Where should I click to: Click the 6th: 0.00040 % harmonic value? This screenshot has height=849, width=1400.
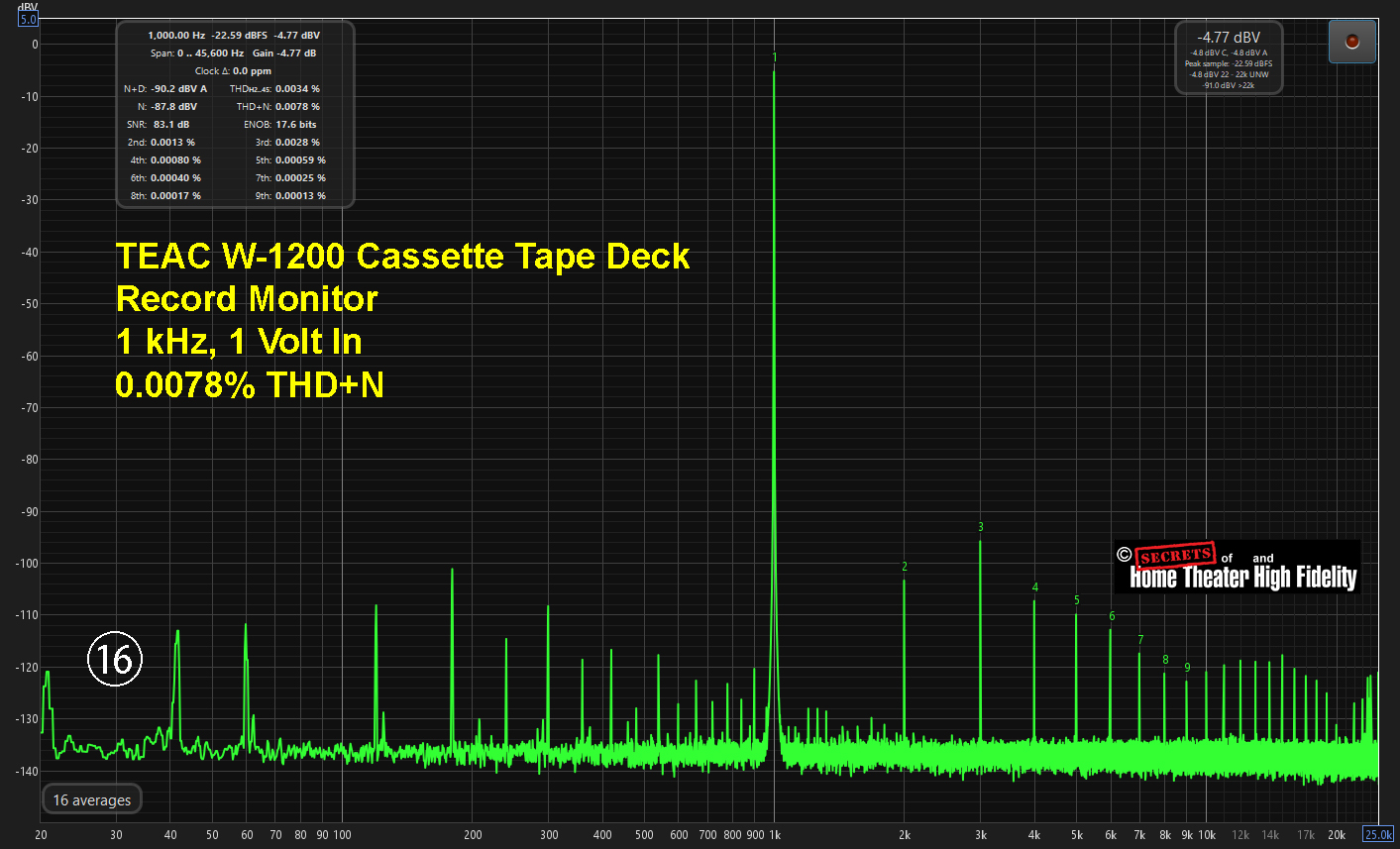(x=165, y=177)
